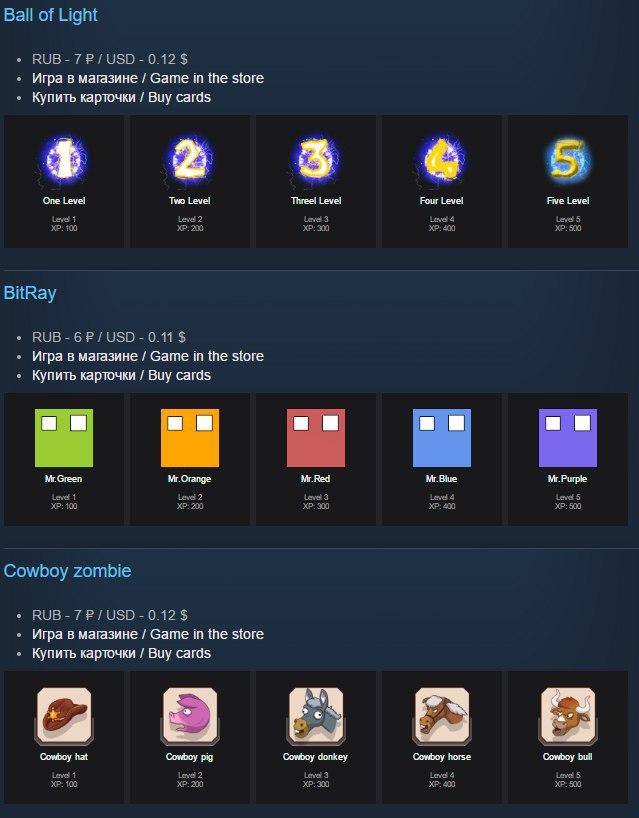This screenshot has height=818, width=639.
Task: Click the Mr.Blue square badge
Action: click(x=442, y=438)
